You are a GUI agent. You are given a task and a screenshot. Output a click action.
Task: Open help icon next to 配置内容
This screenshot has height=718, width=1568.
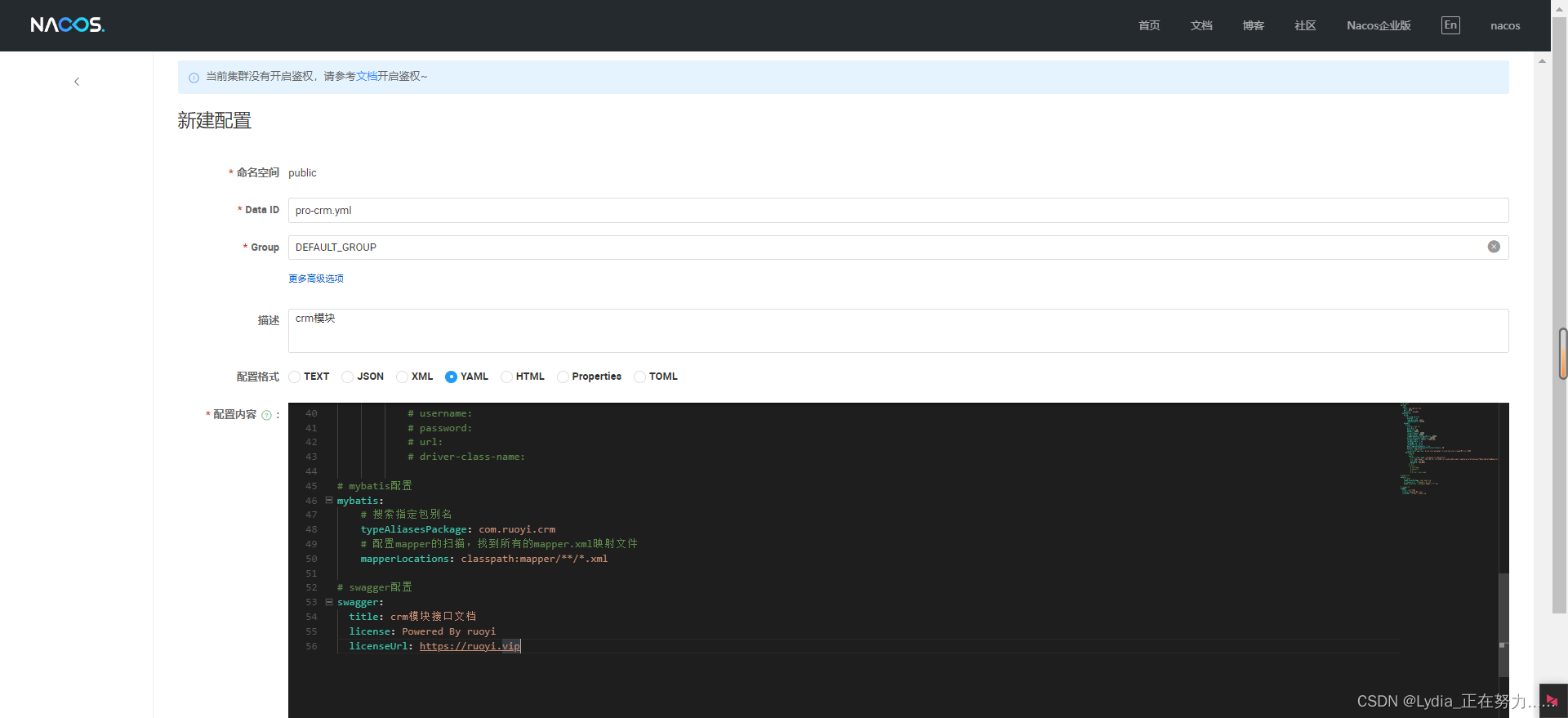click(266, 415)
